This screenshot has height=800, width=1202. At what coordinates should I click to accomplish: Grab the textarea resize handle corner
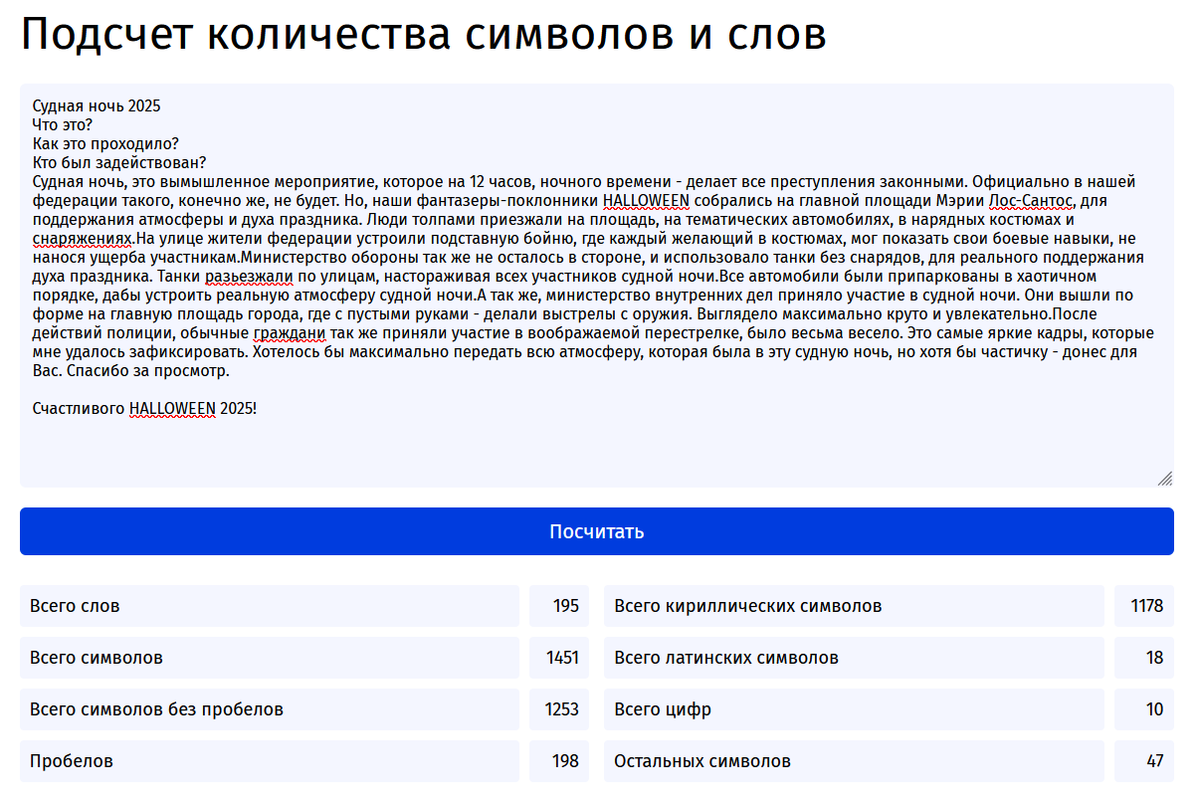[1165, 479]
